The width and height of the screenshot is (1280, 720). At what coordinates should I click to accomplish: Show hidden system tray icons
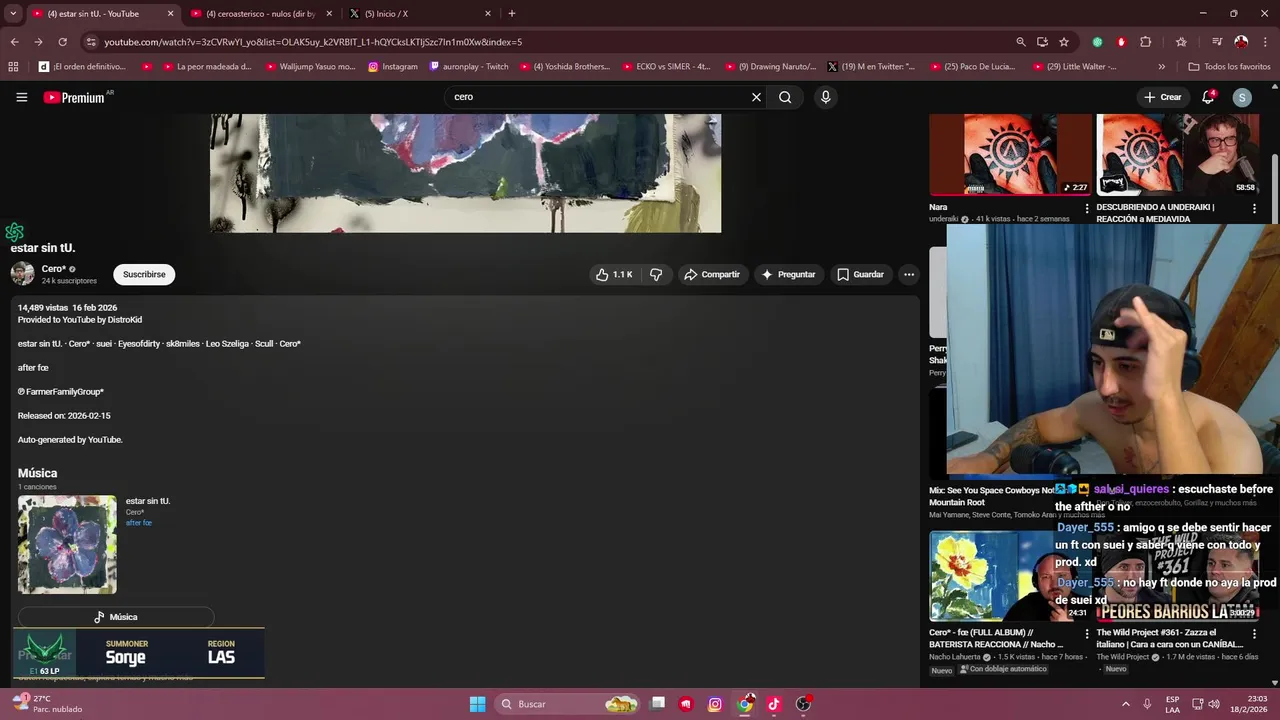tap(1125, 704)
